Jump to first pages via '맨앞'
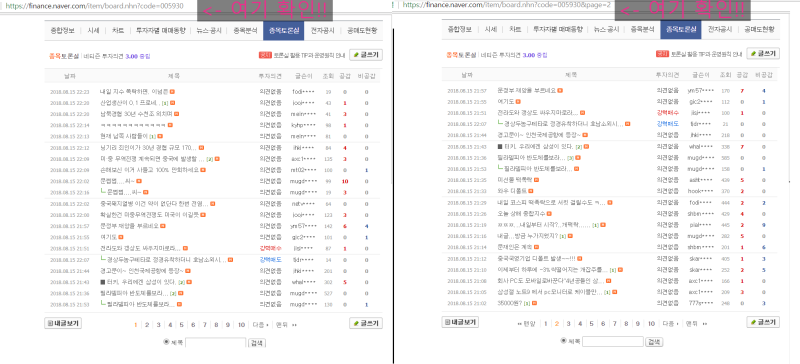The height and width of the screenshot is (364, 800). pyautogui.click(x=526, y=324)
